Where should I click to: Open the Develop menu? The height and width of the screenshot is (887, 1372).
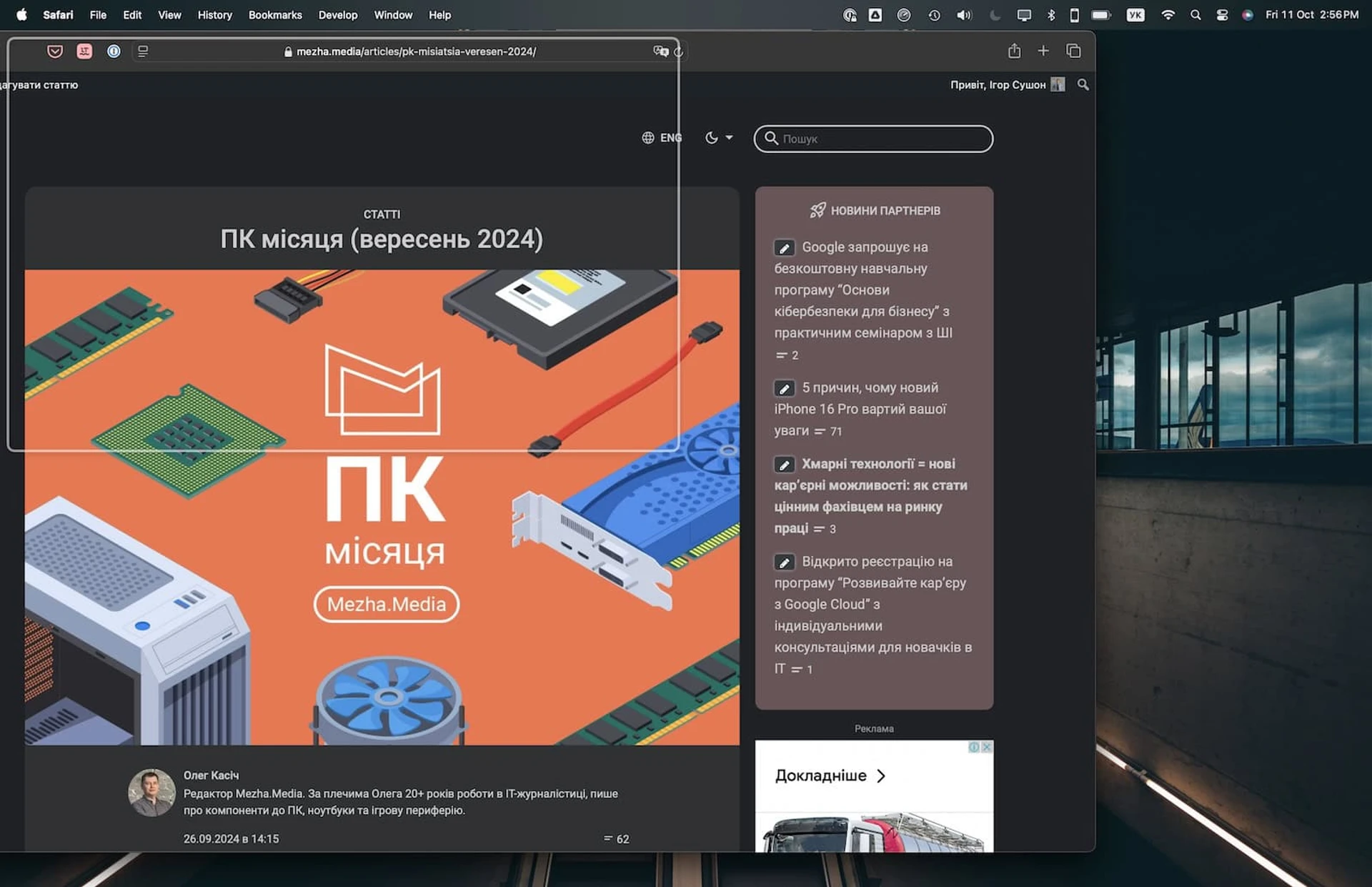338,14
